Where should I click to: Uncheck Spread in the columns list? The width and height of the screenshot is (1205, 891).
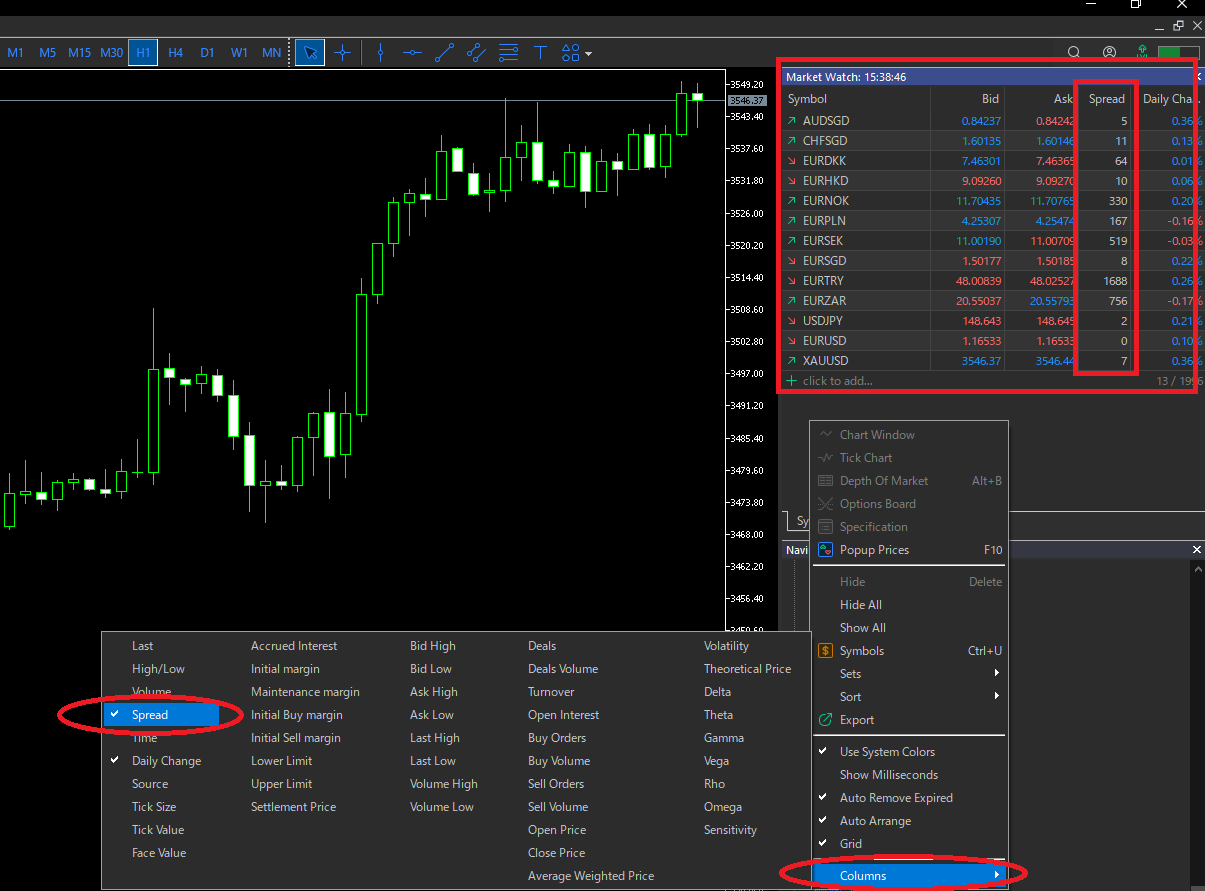(150, 715)
